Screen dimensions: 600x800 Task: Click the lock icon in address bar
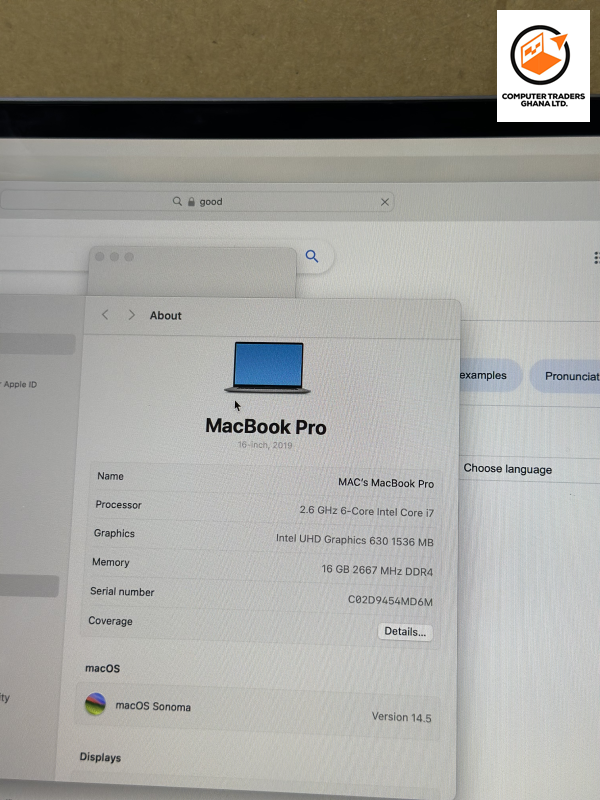191,202
